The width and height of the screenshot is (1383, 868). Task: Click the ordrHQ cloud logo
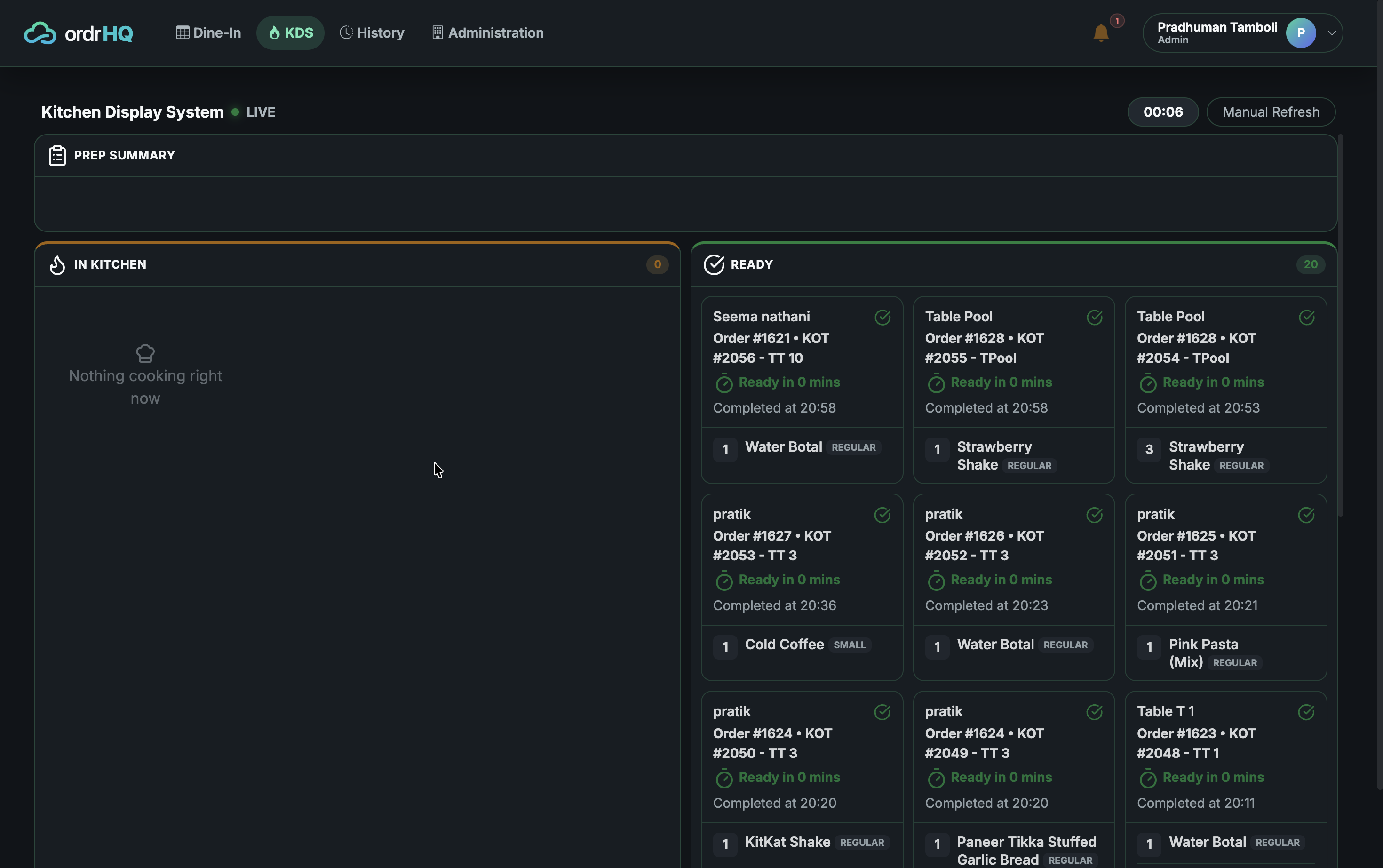(40, 33)
